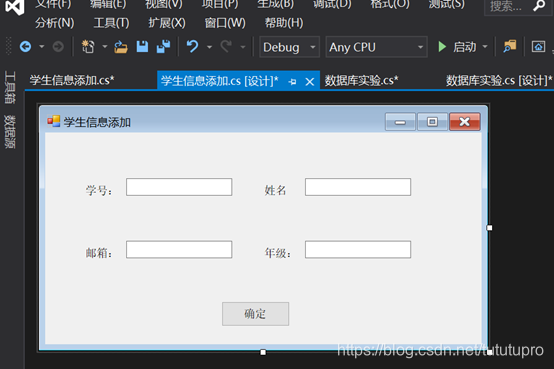Select the 年级: label on the form

click(x=278, y=253)
